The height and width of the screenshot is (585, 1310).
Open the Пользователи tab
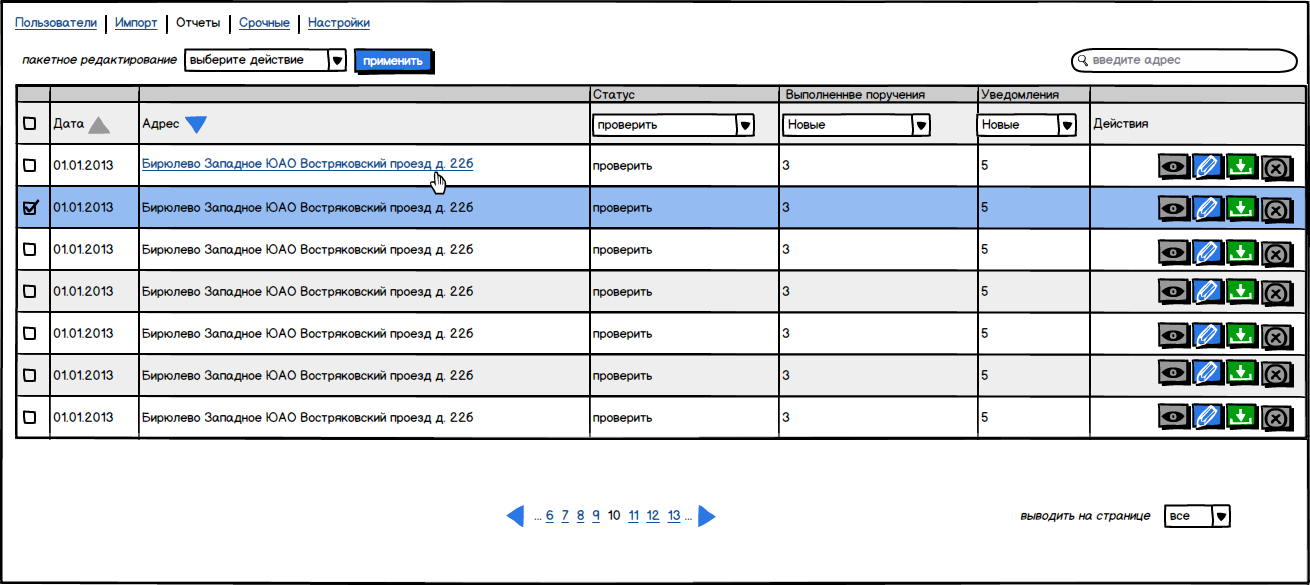point(56,23)
